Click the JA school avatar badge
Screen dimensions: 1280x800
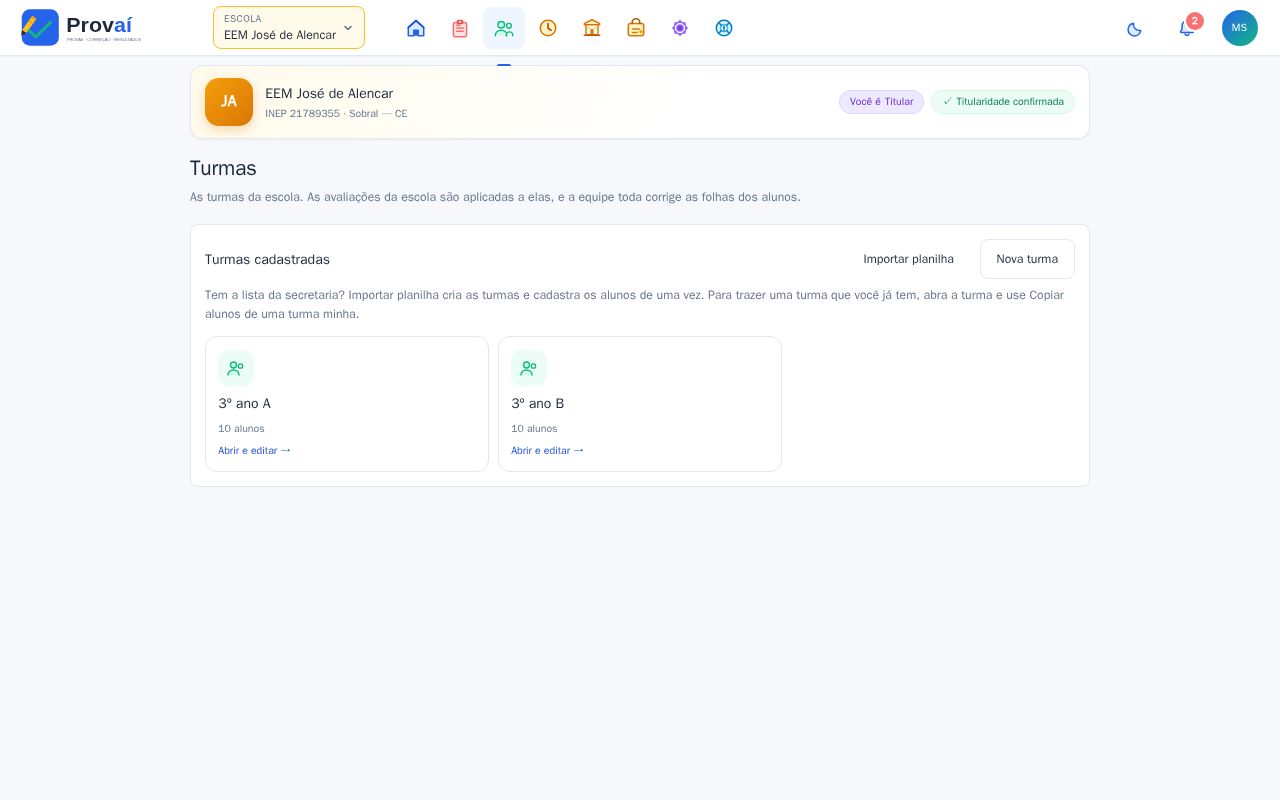pyautogui.click(x=229, y=102)
